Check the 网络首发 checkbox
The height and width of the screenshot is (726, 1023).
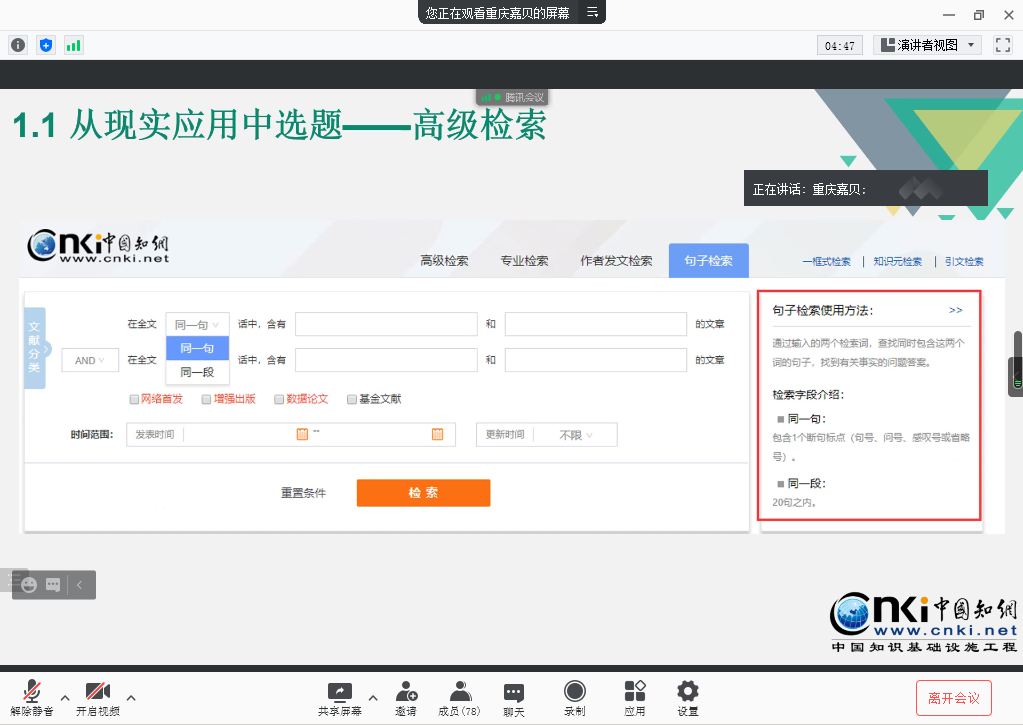pos(134,399)
